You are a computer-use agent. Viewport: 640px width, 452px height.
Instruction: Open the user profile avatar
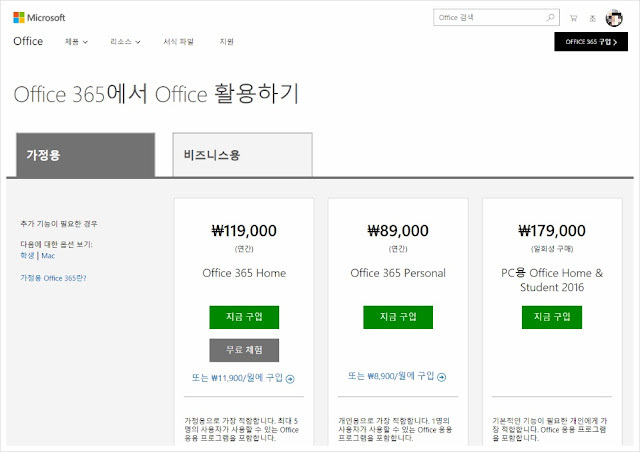(614, 18)
